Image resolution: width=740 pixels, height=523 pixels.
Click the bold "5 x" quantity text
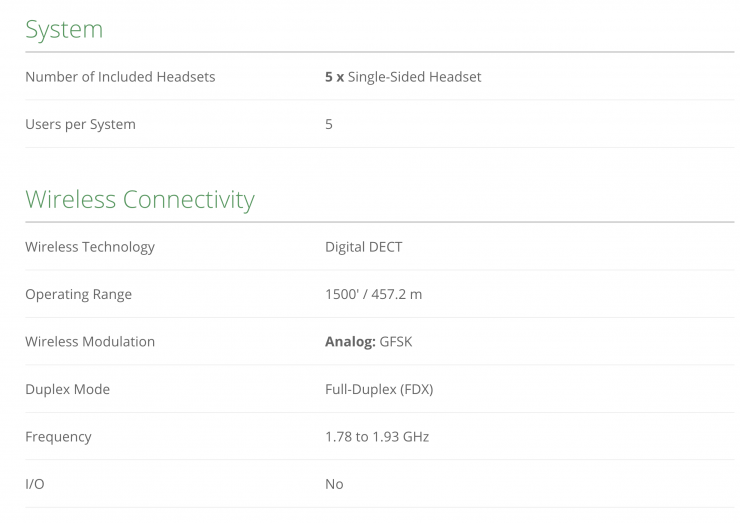click(334, 77)
